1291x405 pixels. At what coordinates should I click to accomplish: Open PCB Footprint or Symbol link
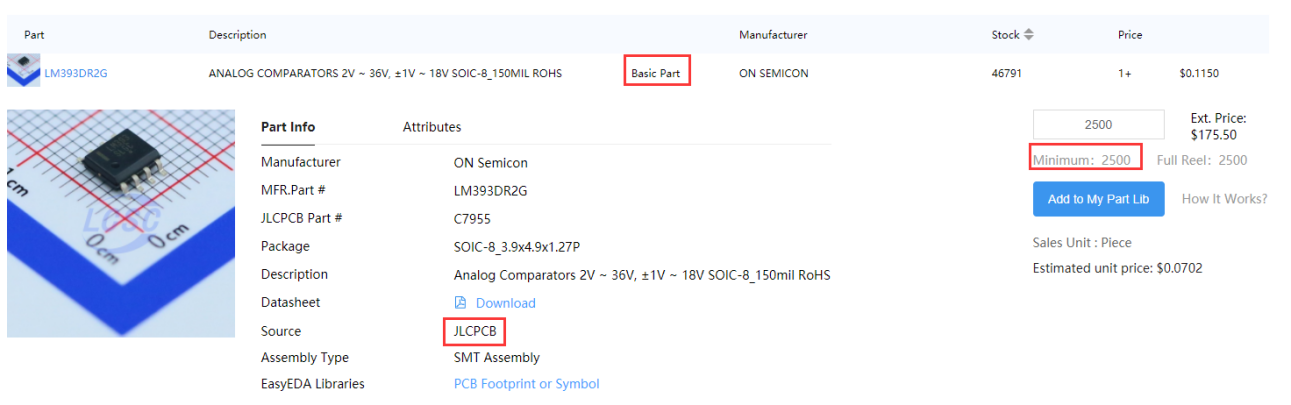tap(527, 384)
